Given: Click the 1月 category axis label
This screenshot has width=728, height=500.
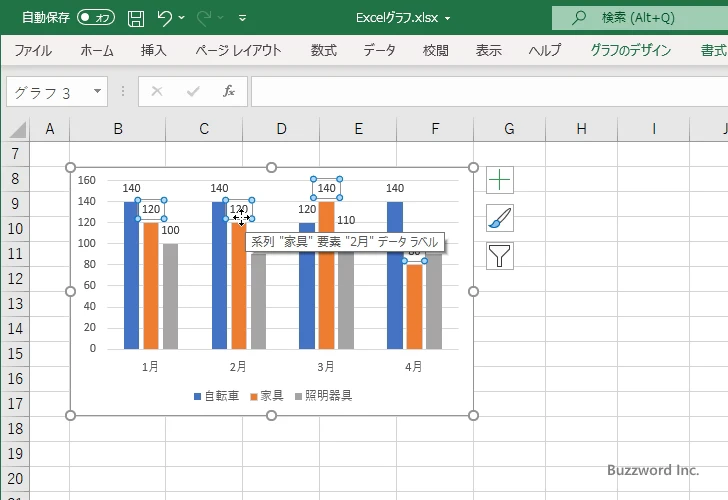Looking at the screenshot, I should 150,367.
